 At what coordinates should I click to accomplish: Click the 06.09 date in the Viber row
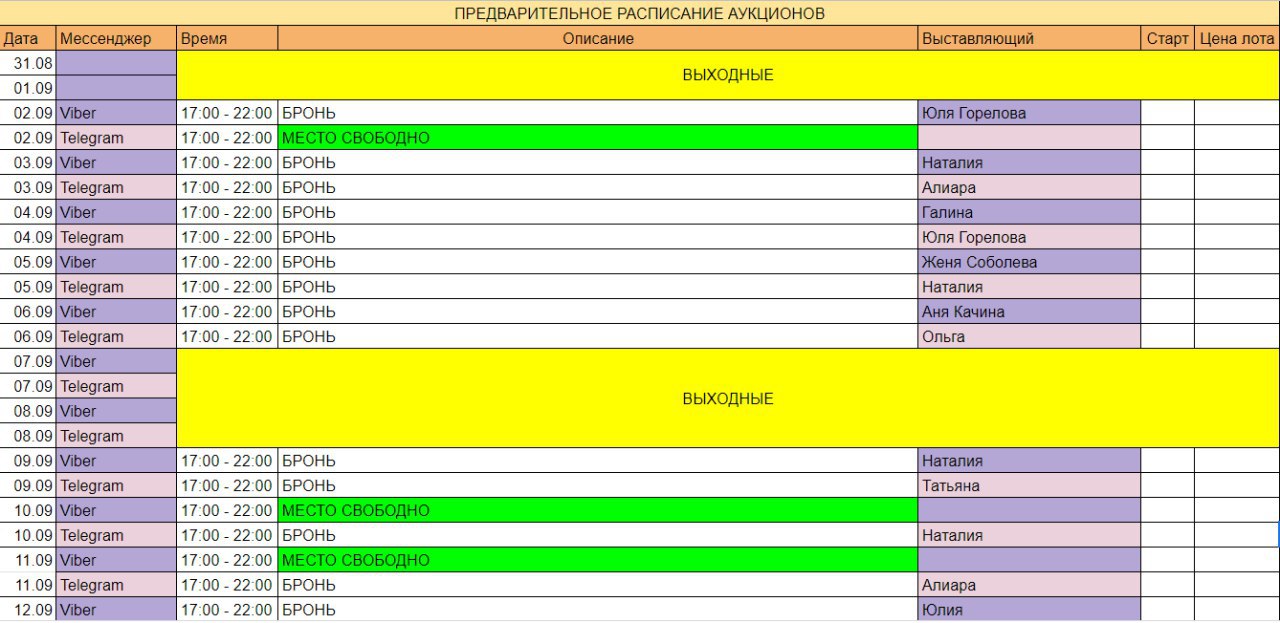28,311
